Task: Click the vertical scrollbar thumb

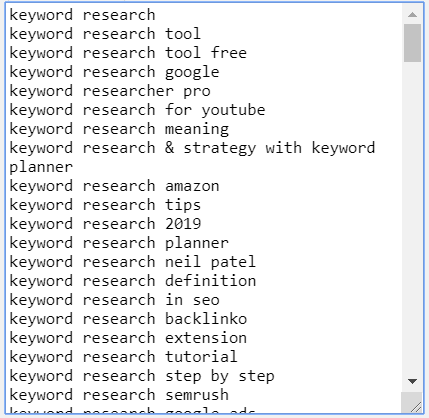Action: [x=412, y=43]
